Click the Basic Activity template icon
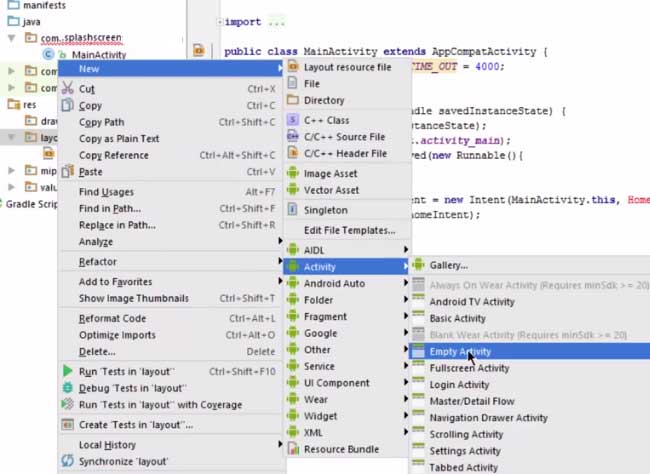Screen dimensions: 650x474 418,318
